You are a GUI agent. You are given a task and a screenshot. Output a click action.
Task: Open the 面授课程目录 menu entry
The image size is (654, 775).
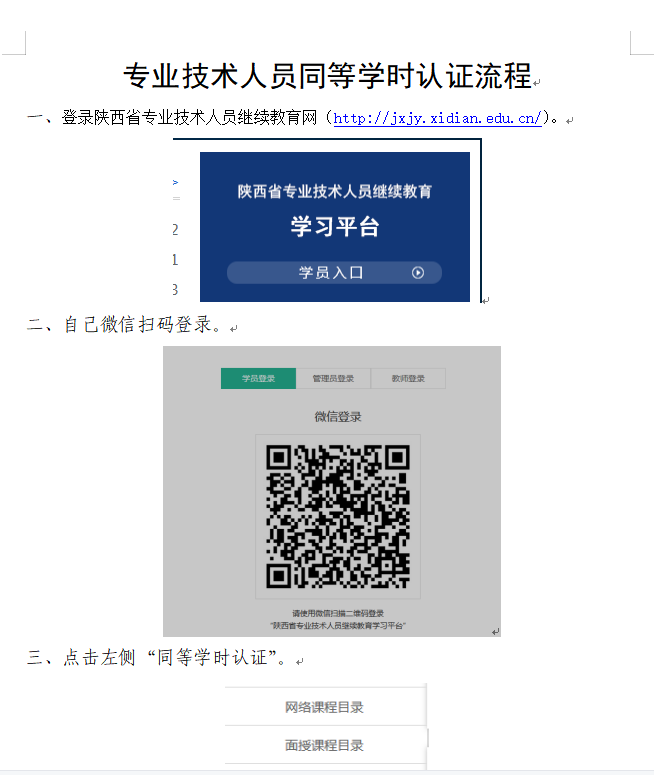point(324,745)
